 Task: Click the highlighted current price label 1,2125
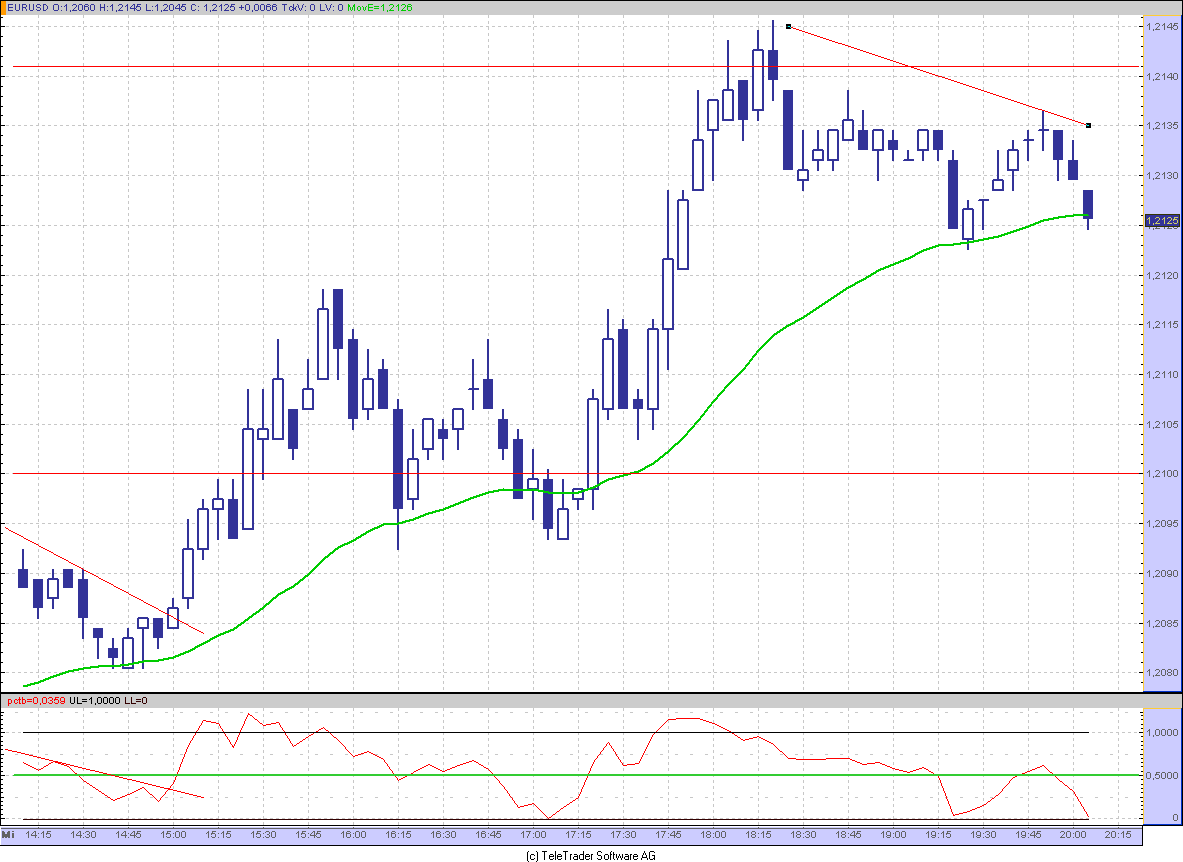1162,221
